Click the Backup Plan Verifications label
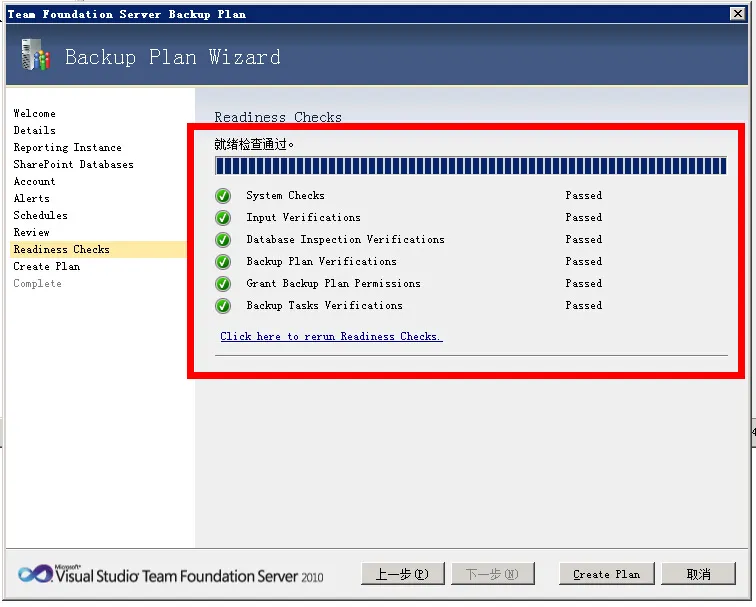 322,262
